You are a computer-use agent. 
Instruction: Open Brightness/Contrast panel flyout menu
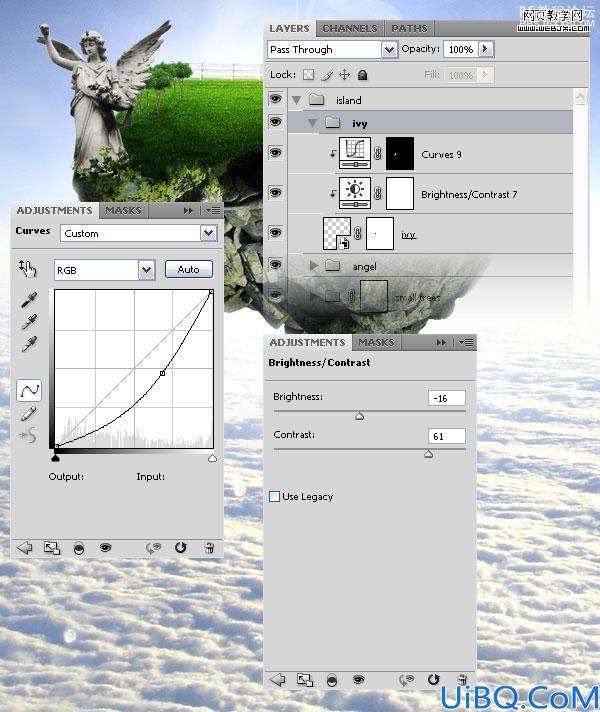[x=466, y=342]
